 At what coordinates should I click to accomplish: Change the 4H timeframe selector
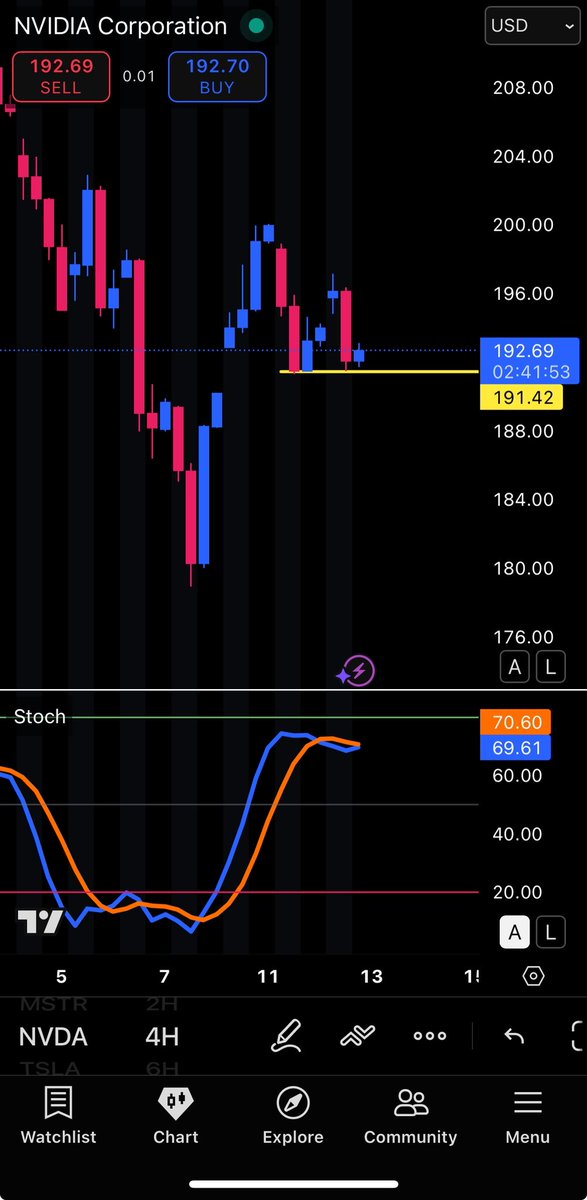[x=163, y=1037]
